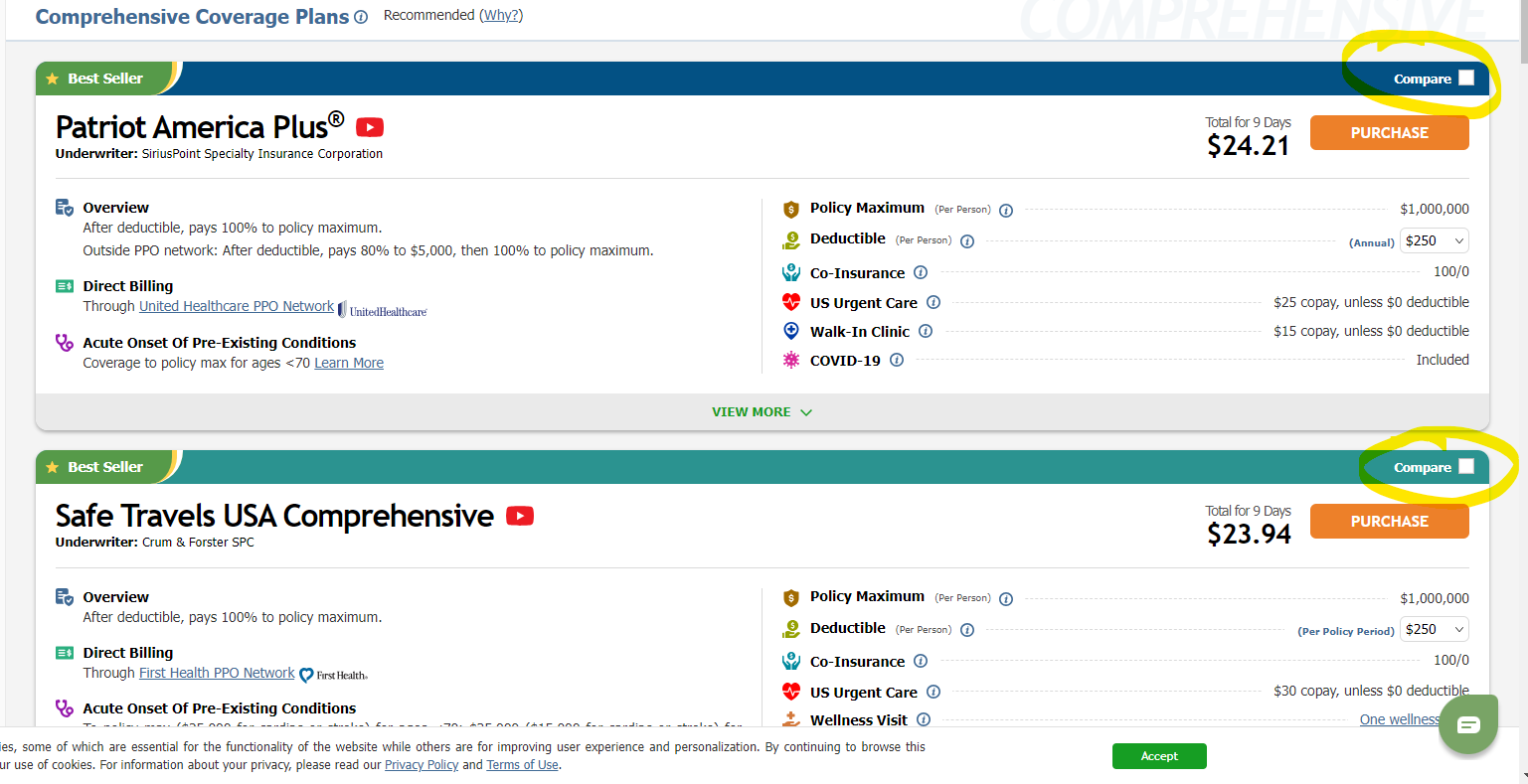Viewport: 1528px width, 784px height.
Task: Open United Healthcare PPO Network link
Action: [x=237, y=306]
